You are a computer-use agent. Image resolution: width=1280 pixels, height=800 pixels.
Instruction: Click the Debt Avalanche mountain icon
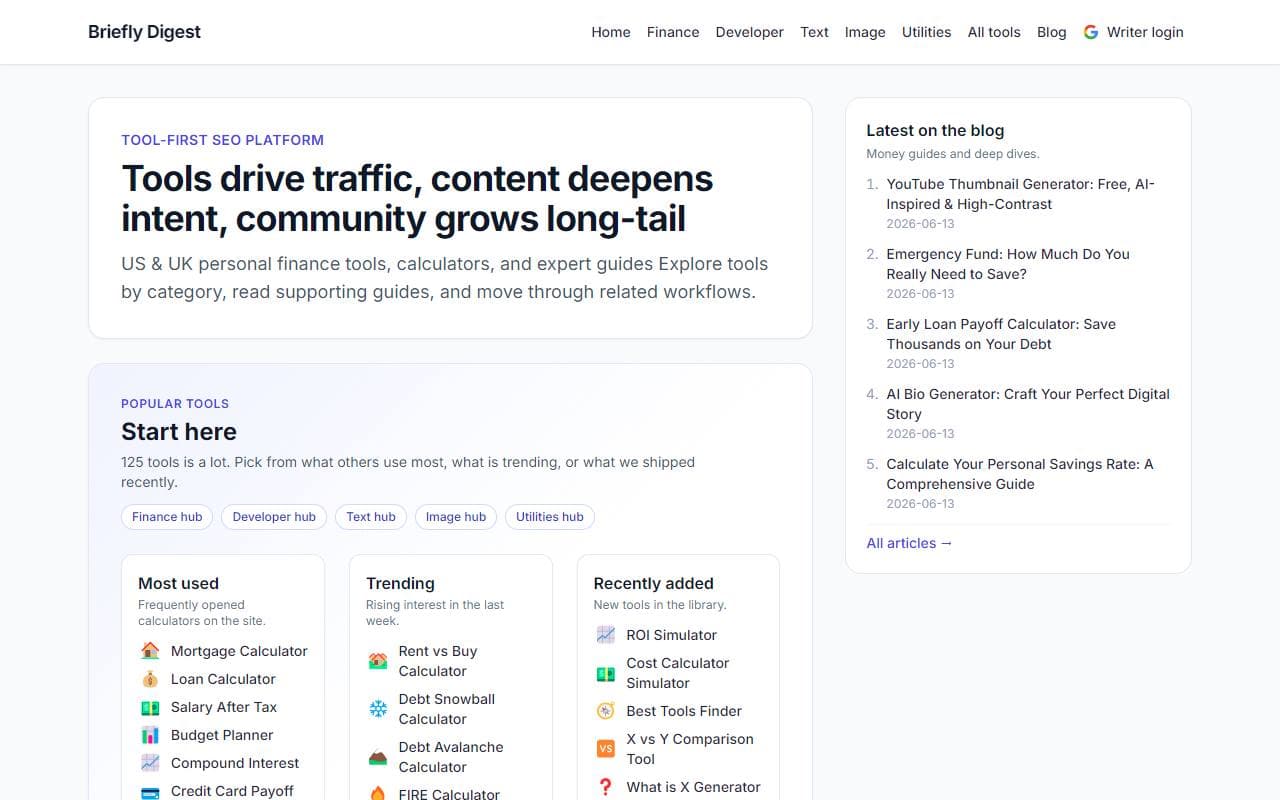(x=378, y=757)
